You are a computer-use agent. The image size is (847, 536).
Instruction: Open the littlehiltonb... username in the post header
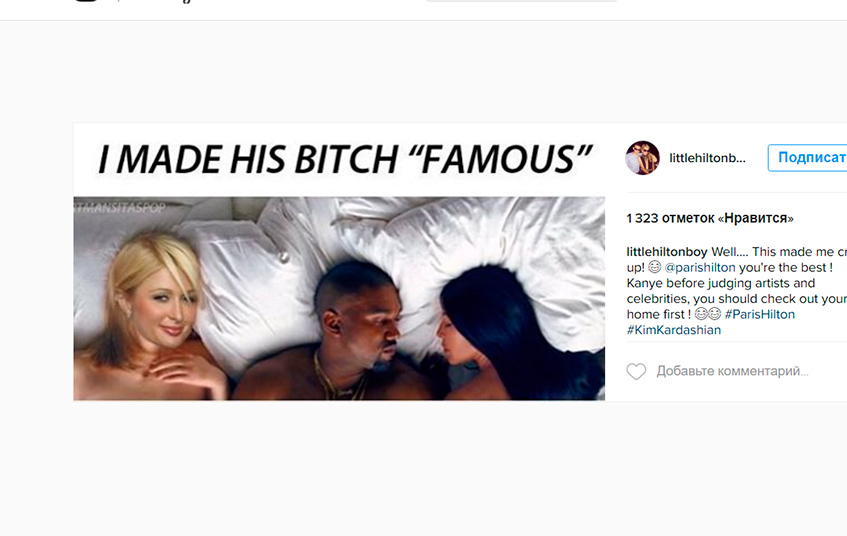(x=707, y=158)
